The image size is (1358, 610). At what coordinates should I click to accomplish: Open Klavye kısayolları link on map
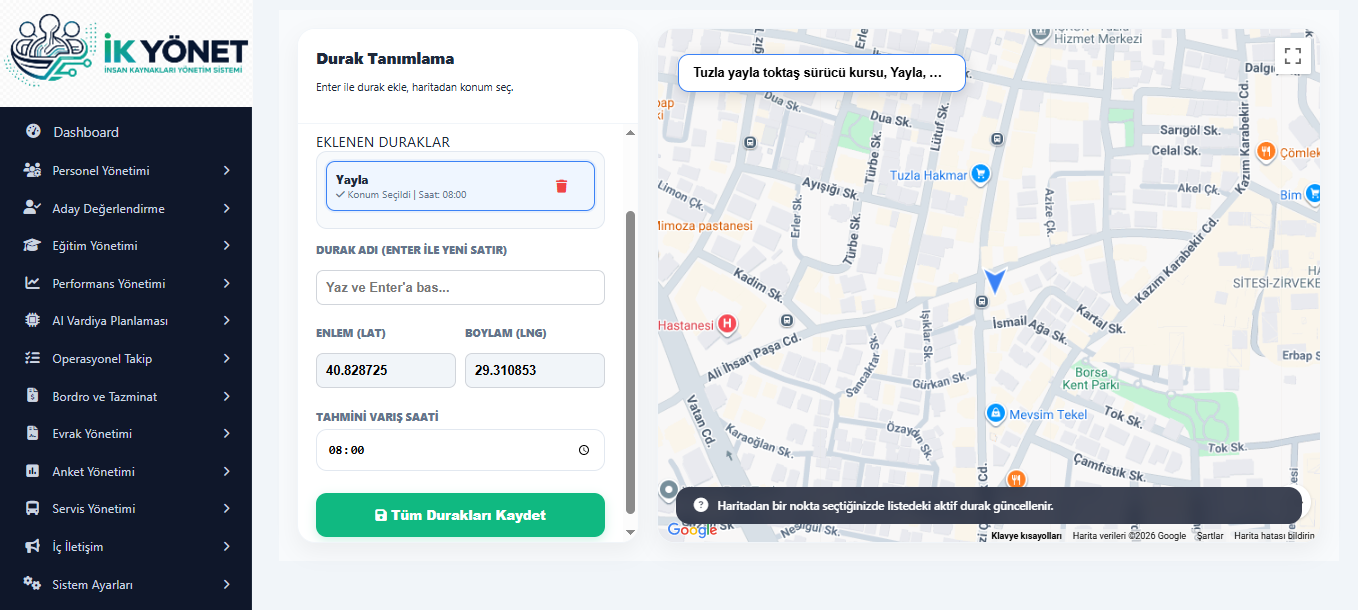pyautogui.click(x=1026, y=536)
